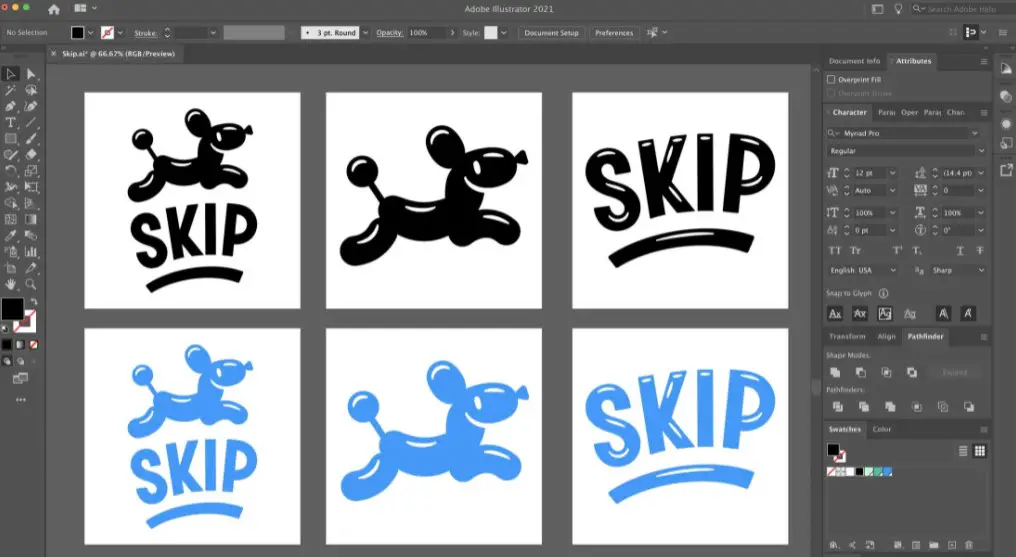Screen dimensions: 1016x557
Task: Expand the Style dropdown arrow
Action: click(x=503, y=32)
